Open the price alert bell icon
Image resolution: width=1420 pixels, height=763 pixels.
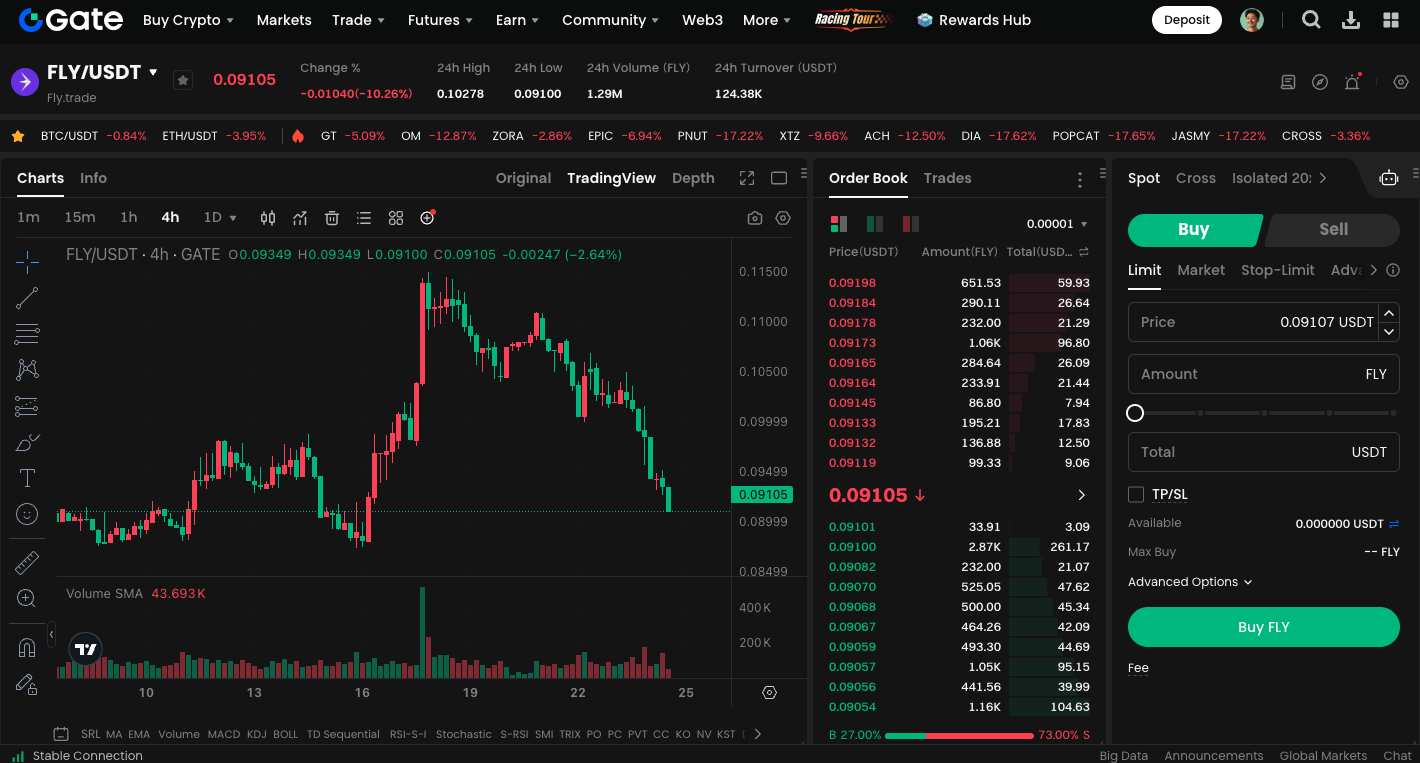1352,82
